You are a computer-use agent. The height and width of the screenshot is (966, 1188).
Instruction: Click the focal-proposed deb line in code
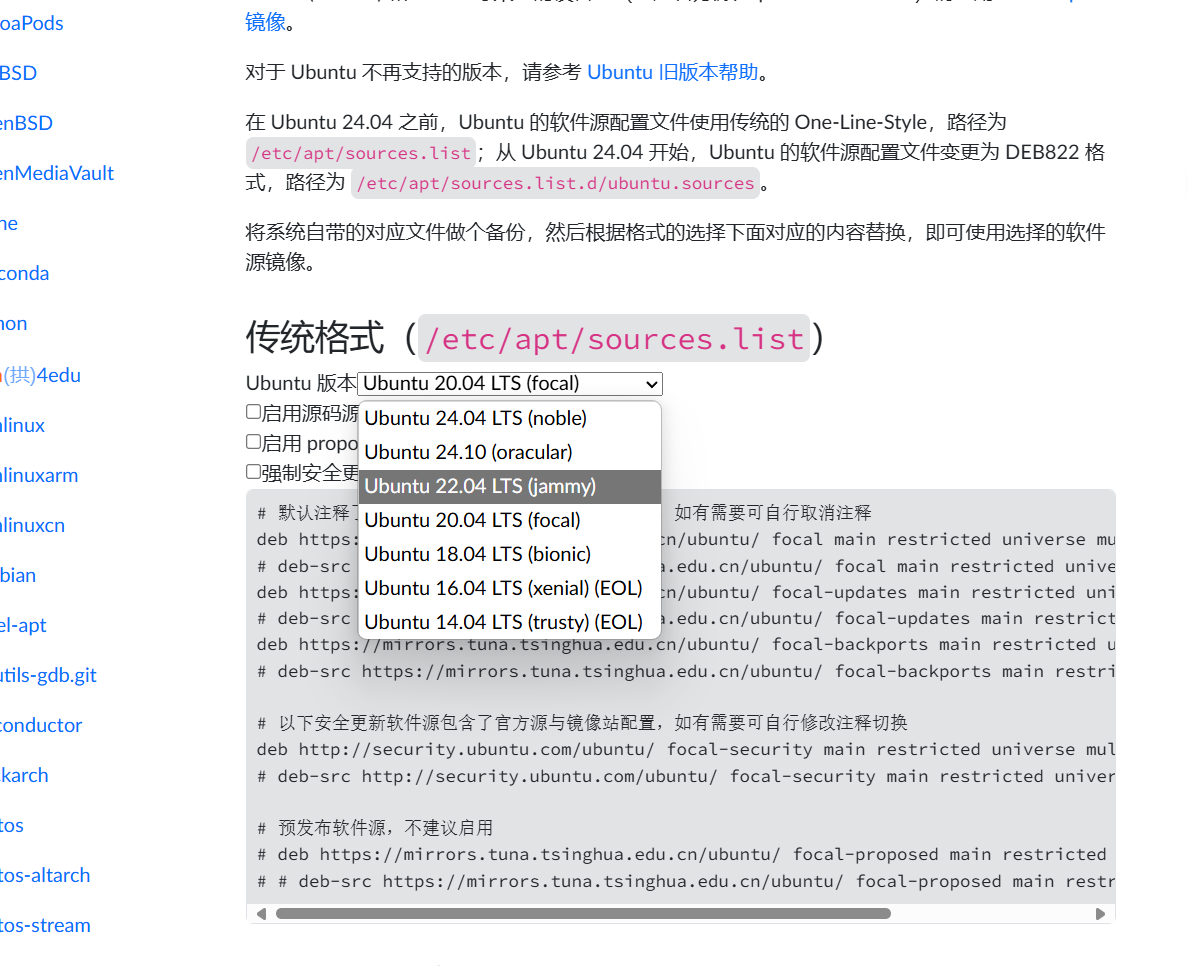tap(682, 855)
